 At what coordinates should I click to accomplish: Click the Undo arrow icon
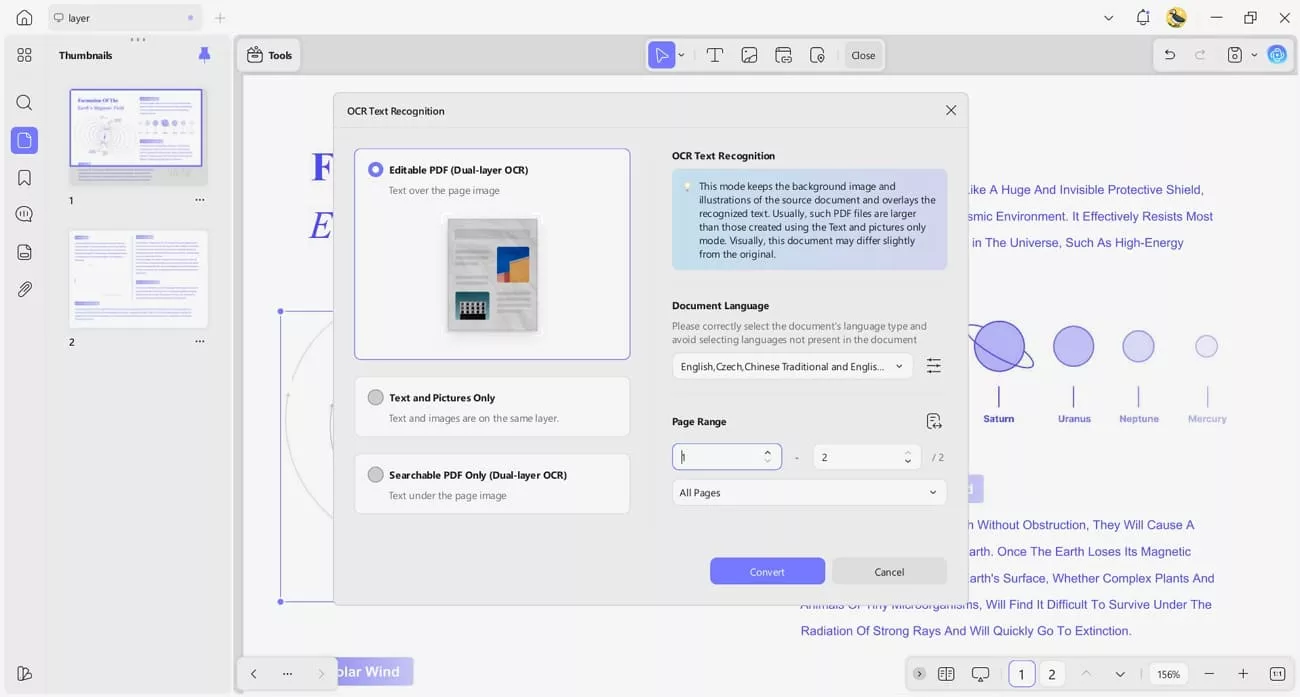(1169, 55)
